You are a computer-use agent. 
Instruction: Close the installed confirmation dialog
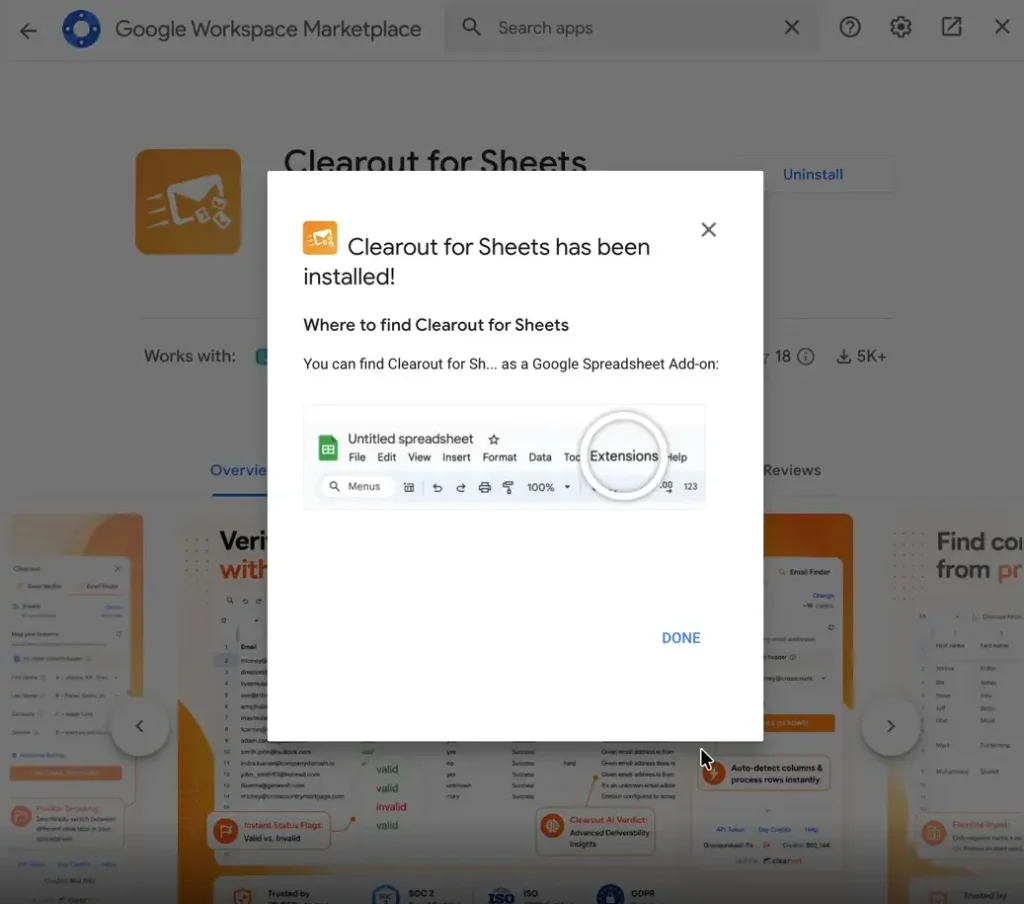point(709,229)
